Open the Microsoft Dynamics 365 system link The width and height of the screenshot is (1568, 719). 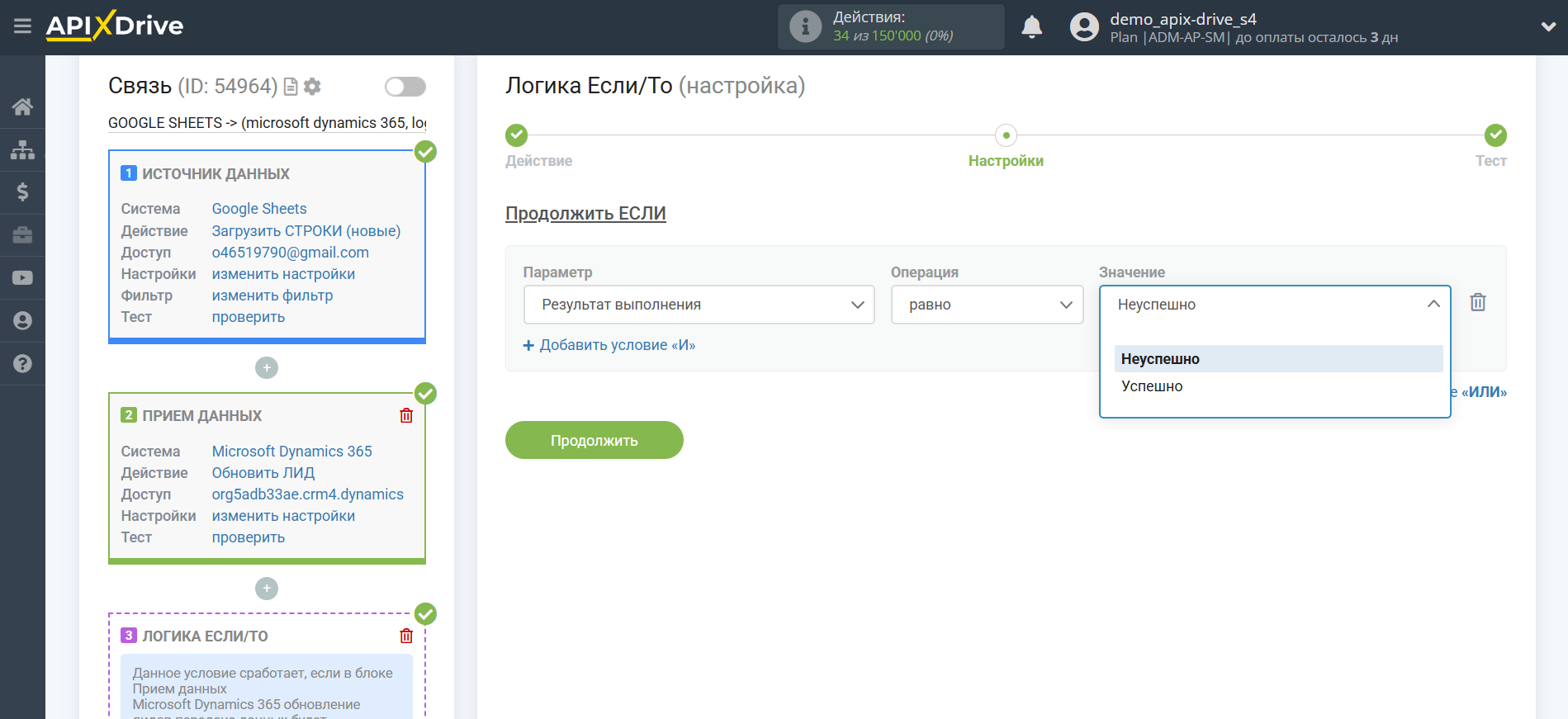[292, 452]
